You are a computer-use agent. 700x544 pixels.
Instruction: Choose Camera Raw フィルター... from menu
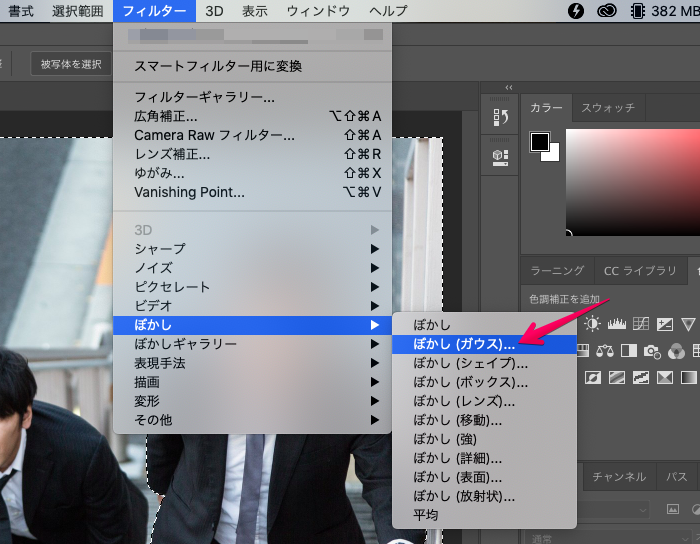pos(214,135)
